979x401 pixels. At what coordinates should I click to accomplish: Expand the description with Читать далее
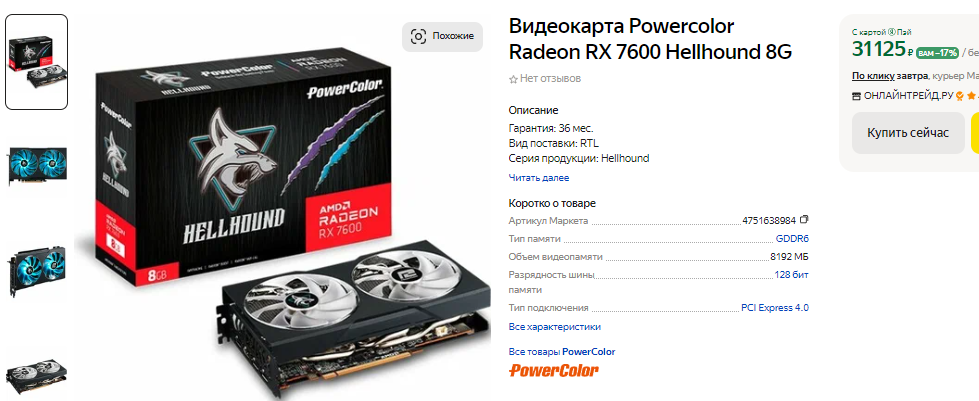pos(539,177)
